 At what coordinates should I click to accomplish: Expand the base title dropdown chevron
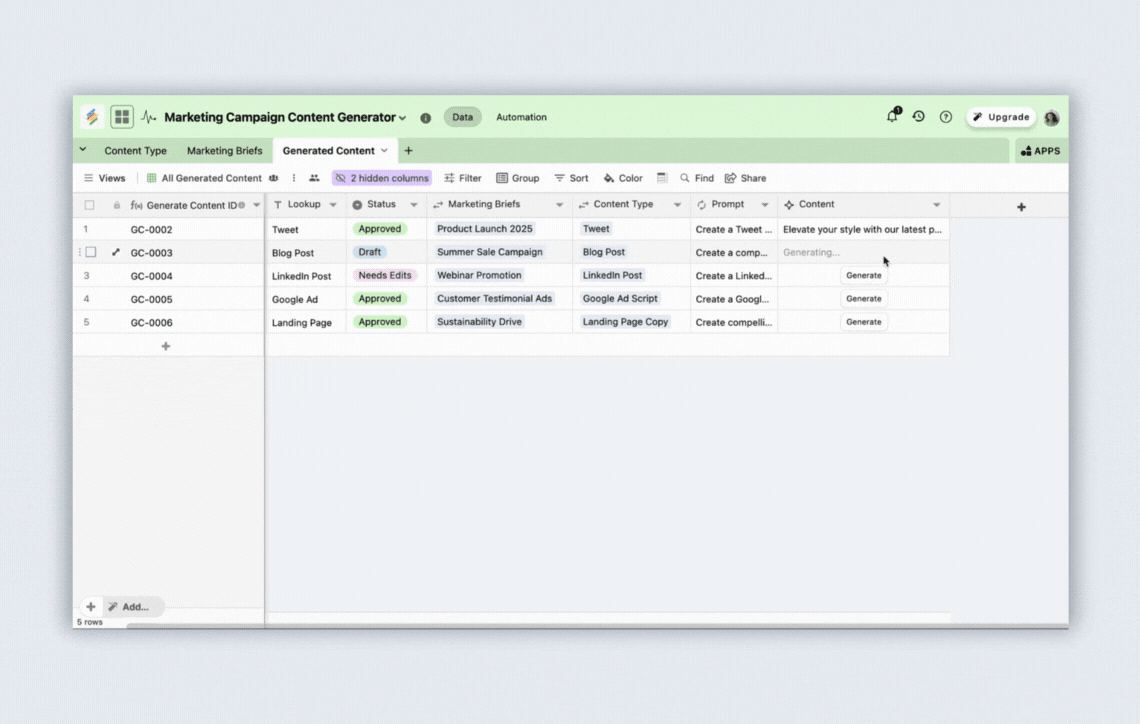[x=403, y=118]
